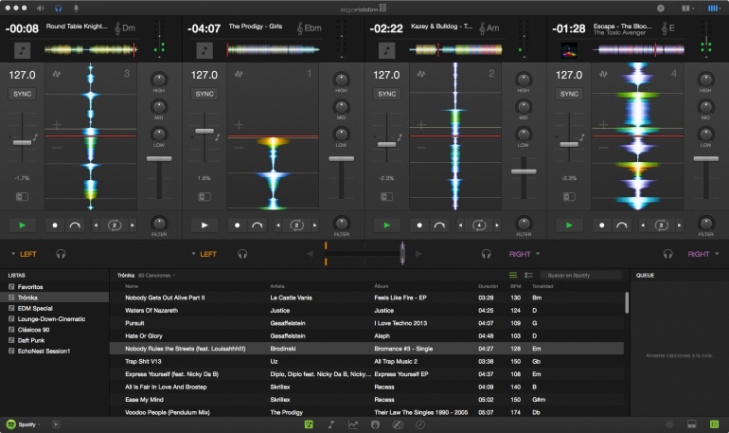Click the volume fader on deck 4

point(706,159)
